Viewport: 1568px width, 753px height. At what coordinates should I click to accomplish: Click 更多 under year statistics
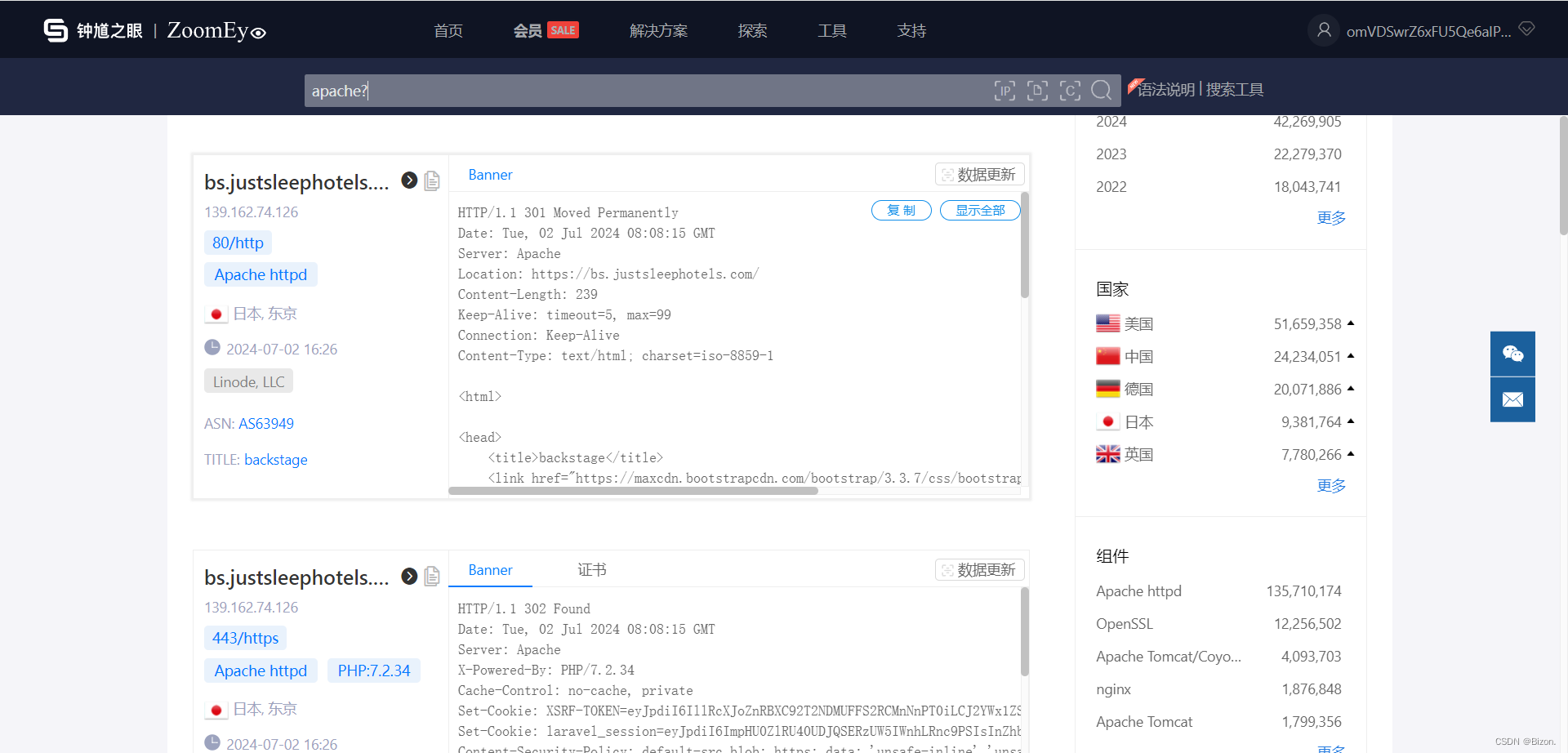pos(1331,218)
